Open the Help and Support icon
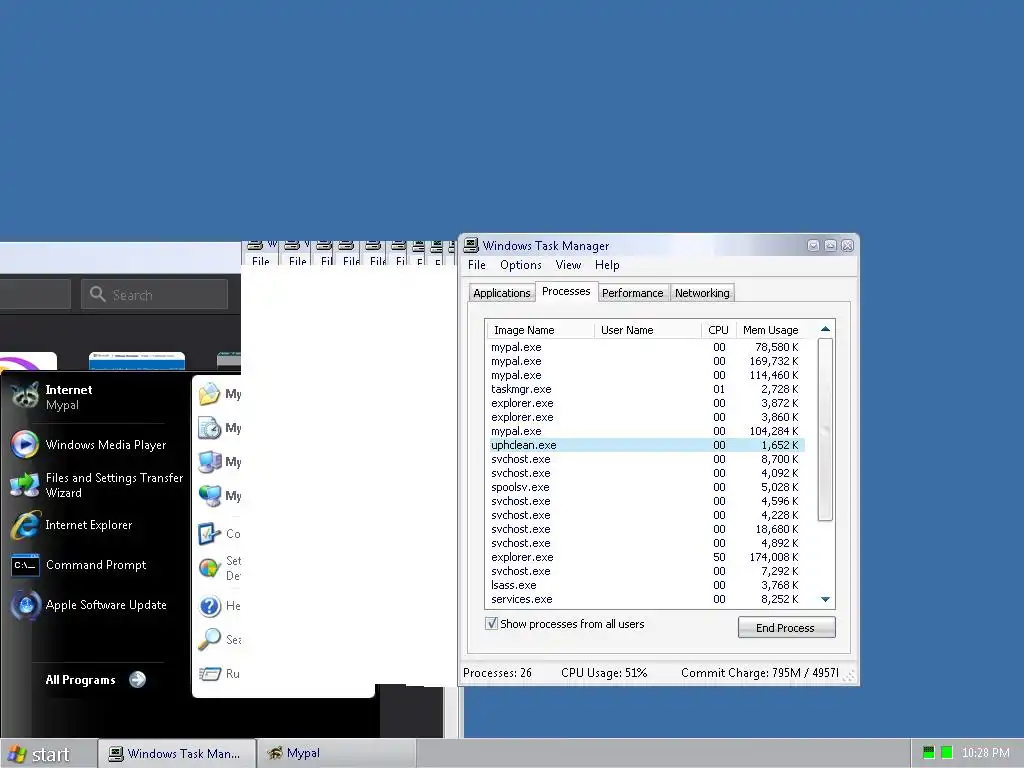Screen dimensions: 1024x768 tap(210, 606)
